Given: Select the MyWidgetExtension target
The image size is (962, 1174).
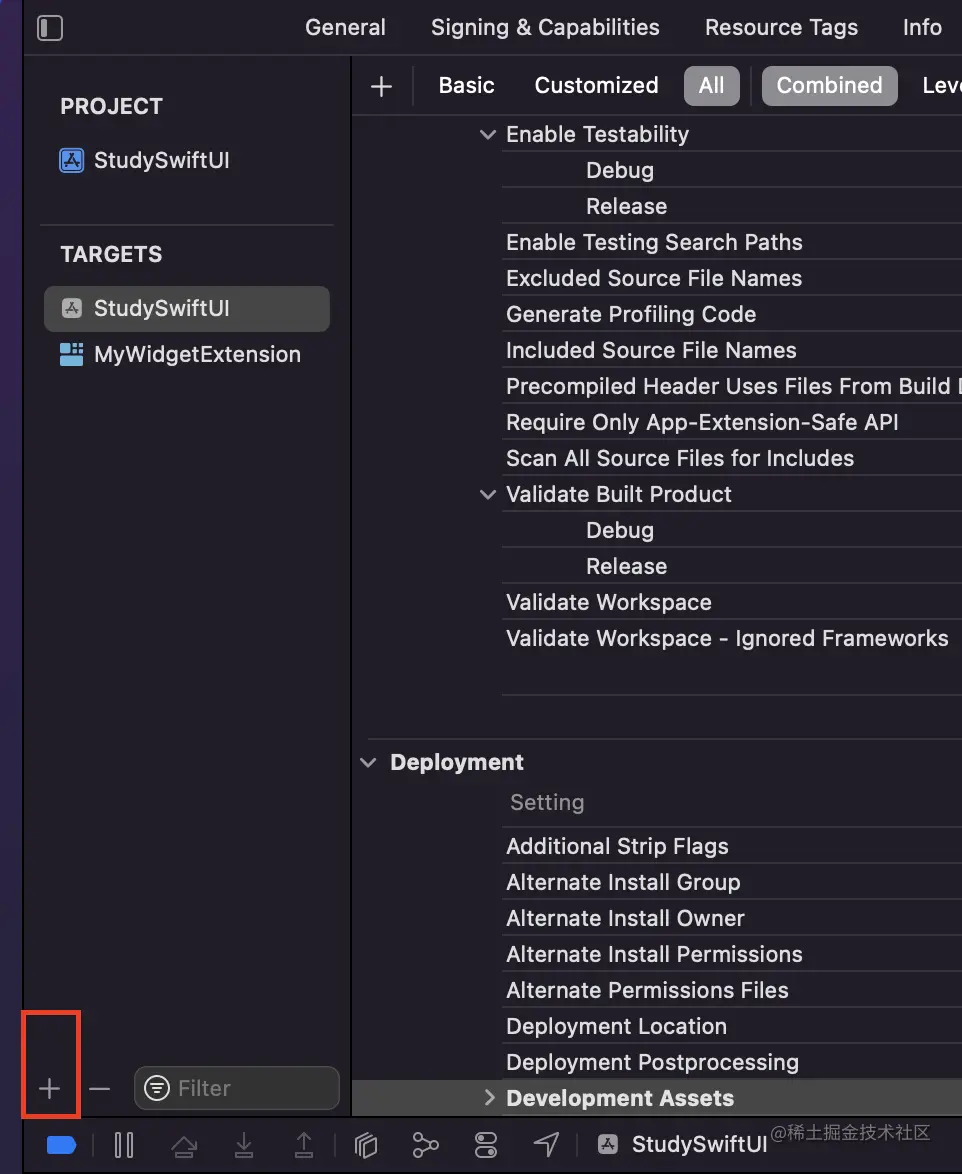Looking at the screenshot, I should (180, 354).
